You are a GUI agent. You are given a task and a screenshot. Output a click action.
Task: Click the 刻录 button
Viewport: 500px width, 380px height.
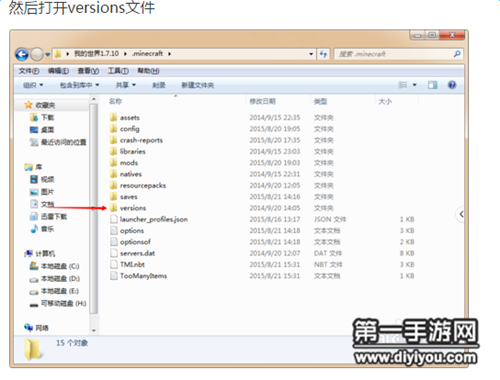[159, 85]
